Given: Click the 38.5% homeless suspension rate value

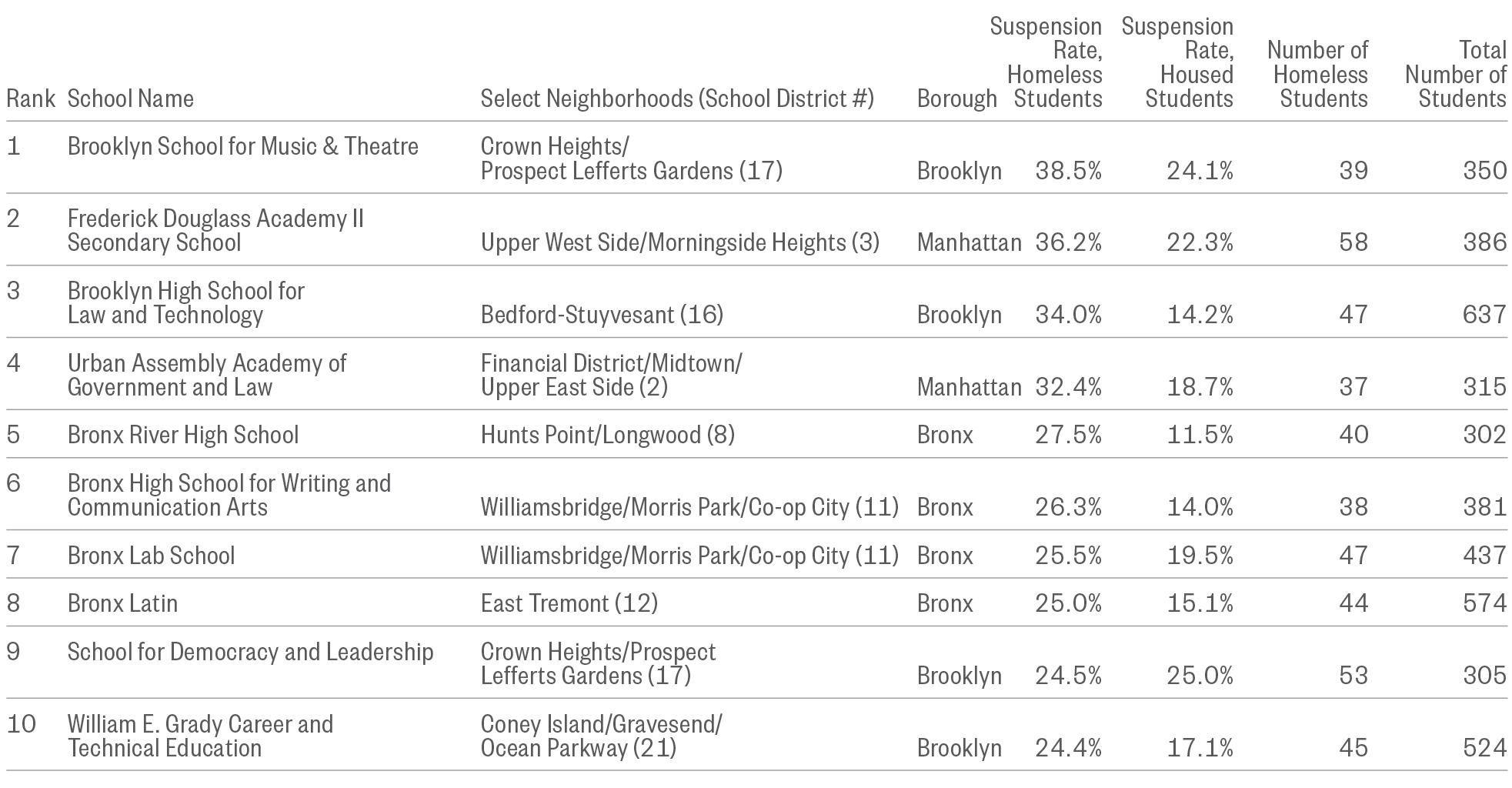Looking at the screenshot, I should tap(1068, 171).
